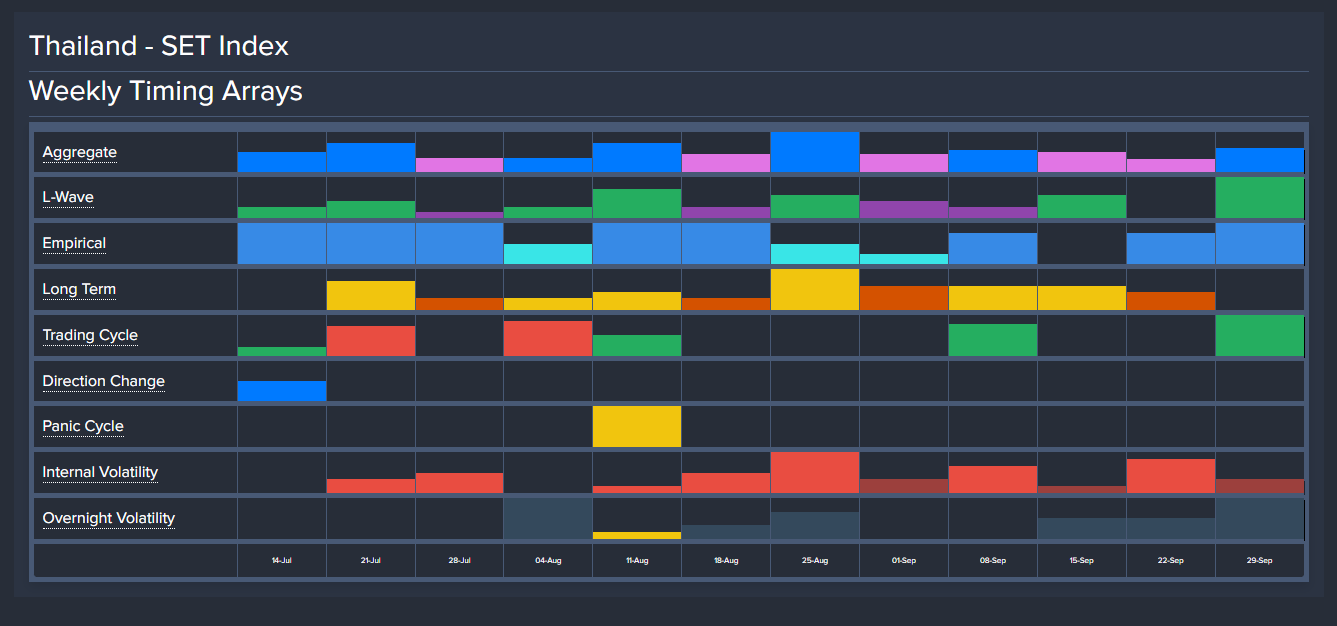Select the tall yellow Long Term bar for 25-Aug
Image resolution: width=1337 pixels, height=626 pixels.
[x=815, y=289]
